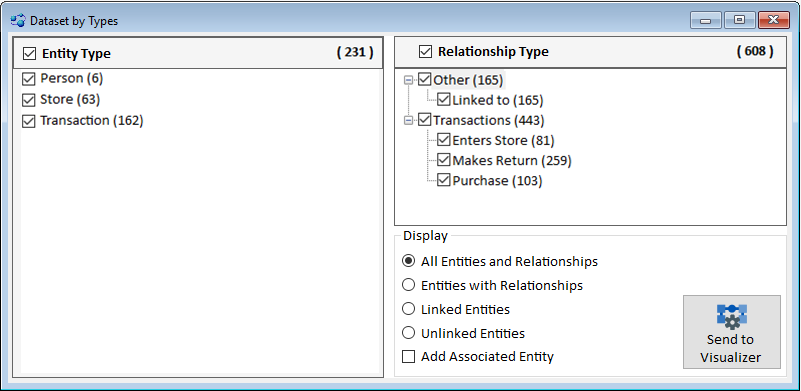
Task: Toggle the Other (165) checkbox
Action: pos(425,80)
